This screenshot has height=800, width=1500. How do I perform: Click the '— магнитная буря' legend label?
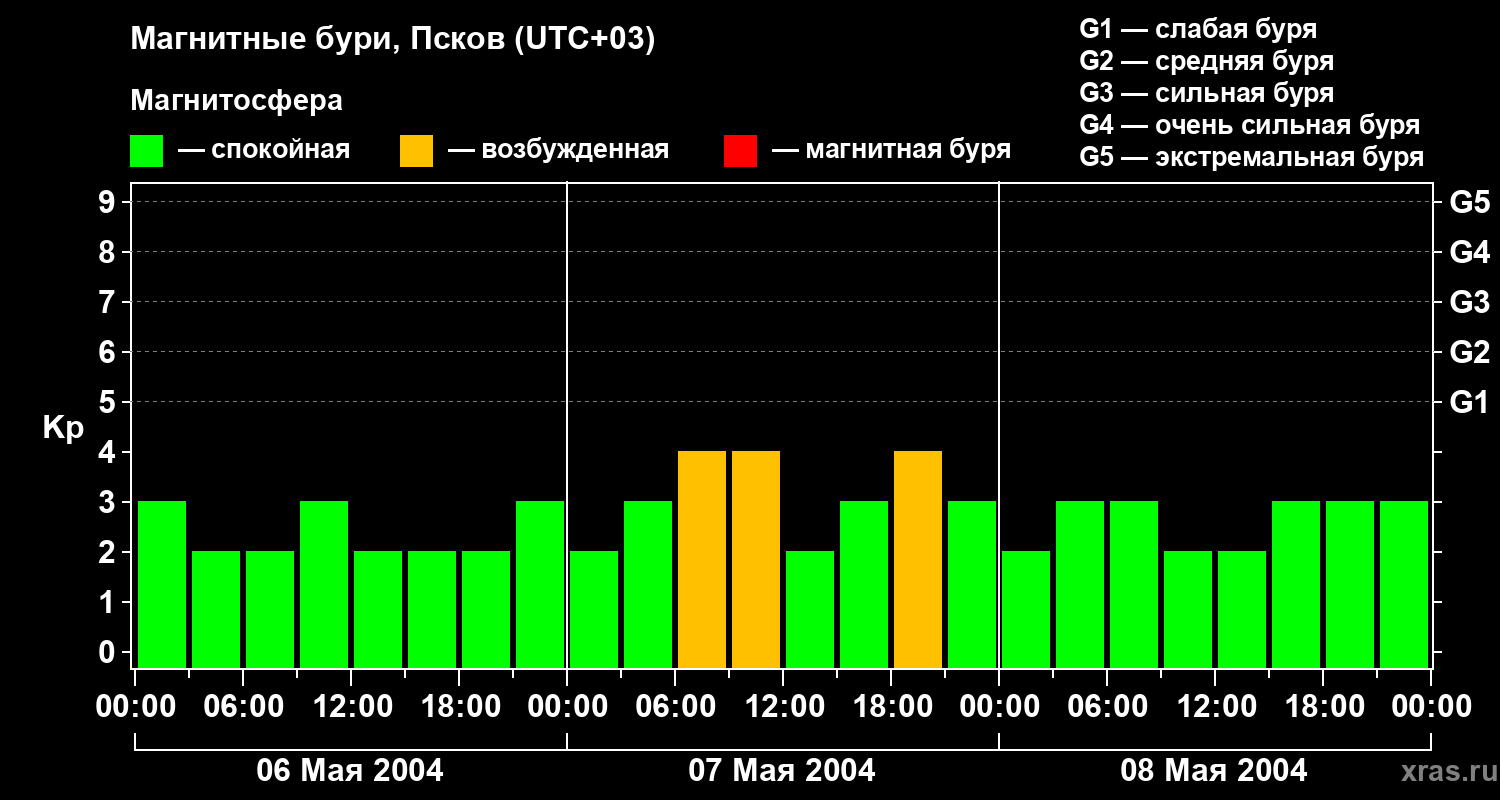[x=891, y=150]
